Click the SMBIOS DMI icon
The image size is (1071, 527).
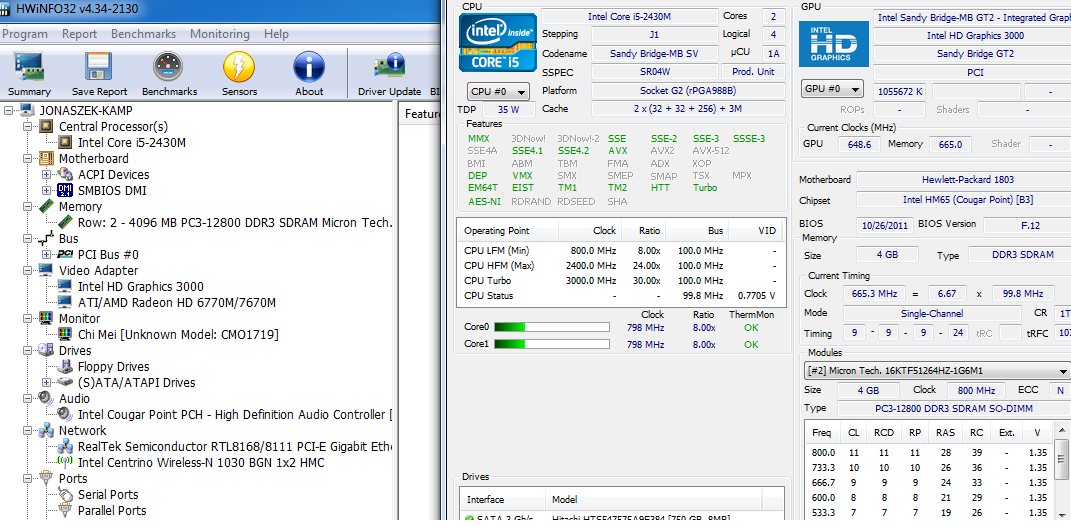[x=66, y=190]
